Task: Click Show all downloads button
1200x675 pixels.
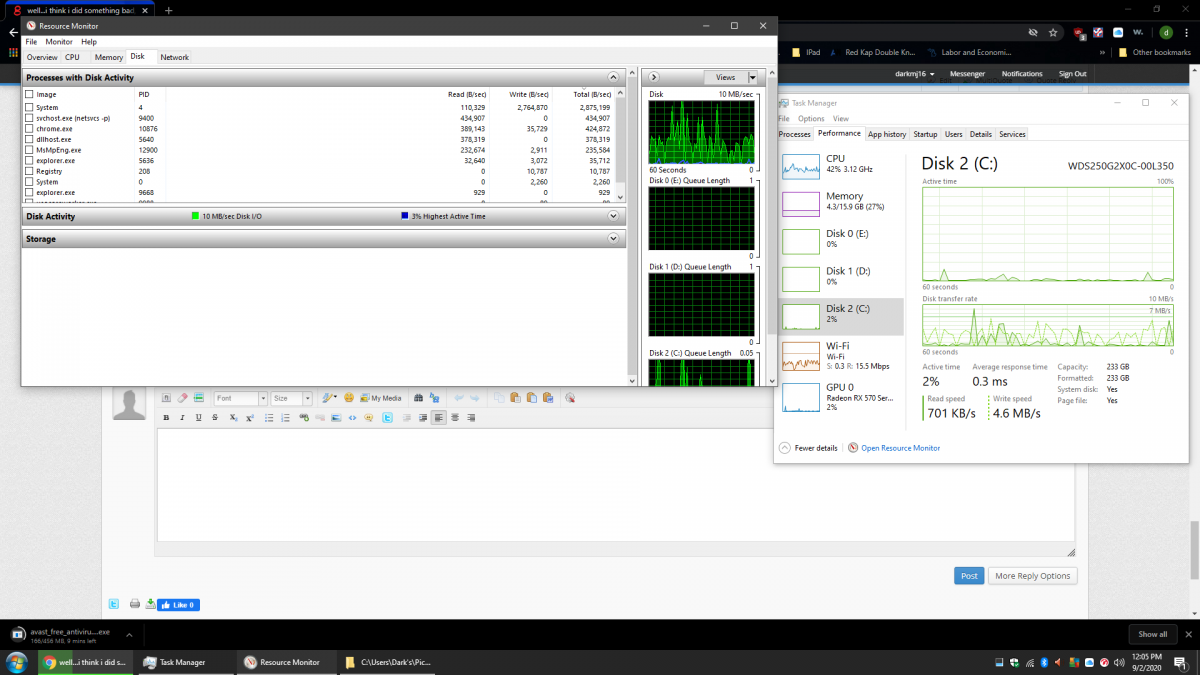Action: click(x=1152, y=634)
